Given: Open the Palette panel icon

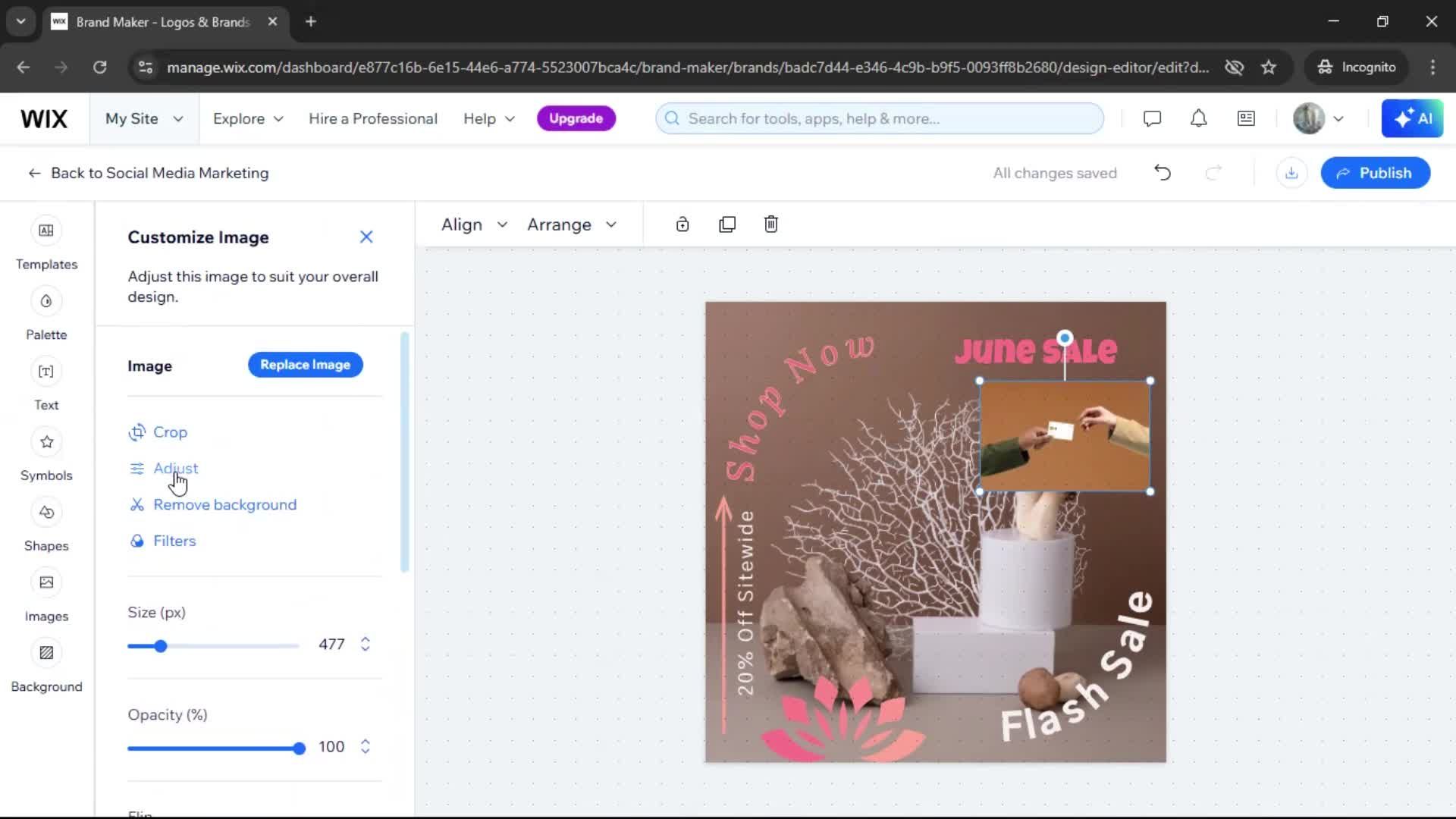Looking at the screenshot, I should 46,301.
